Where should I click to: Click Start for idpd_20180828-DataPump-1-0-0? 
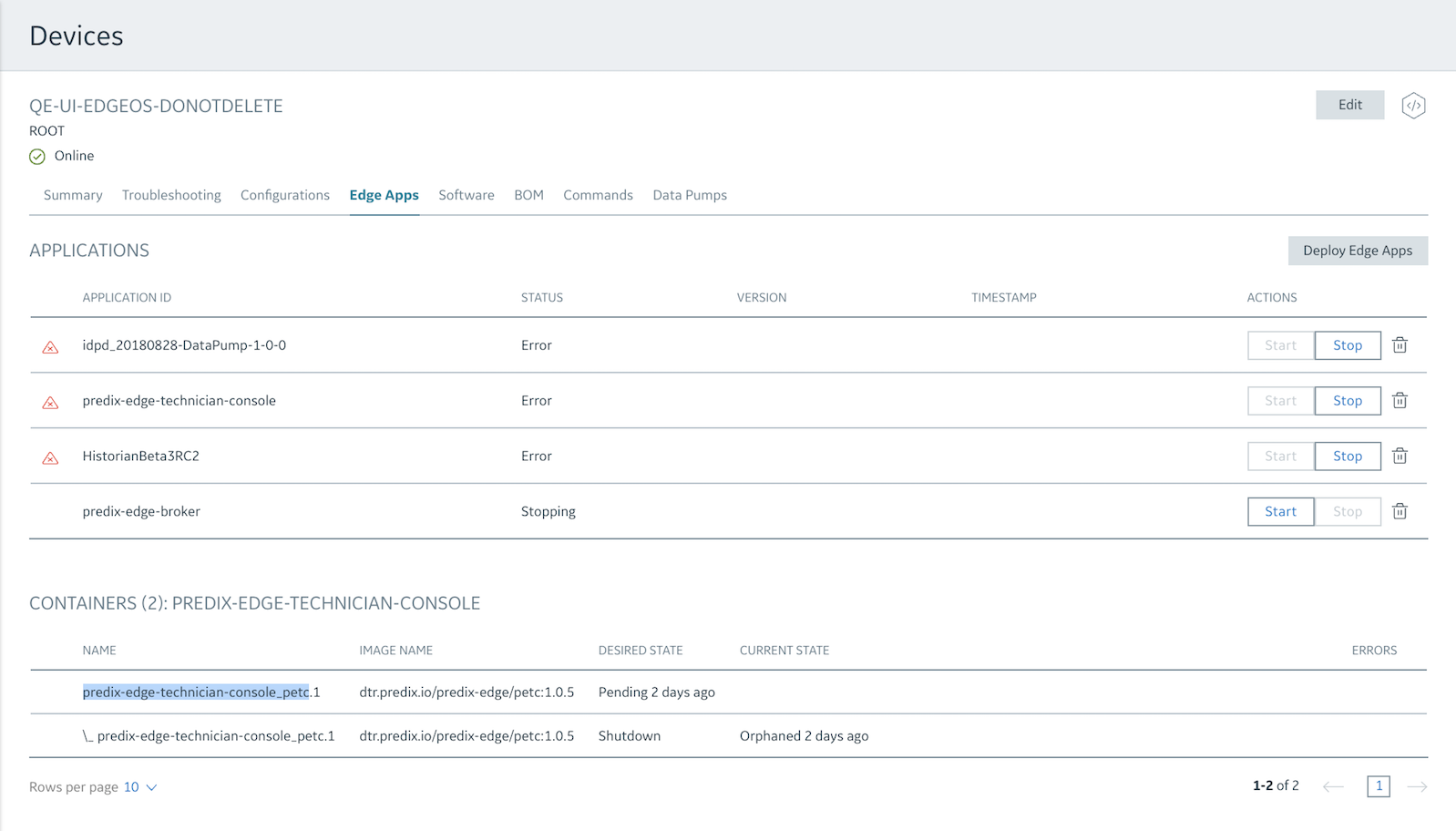pyautogui.click(x=1280, y=345)
